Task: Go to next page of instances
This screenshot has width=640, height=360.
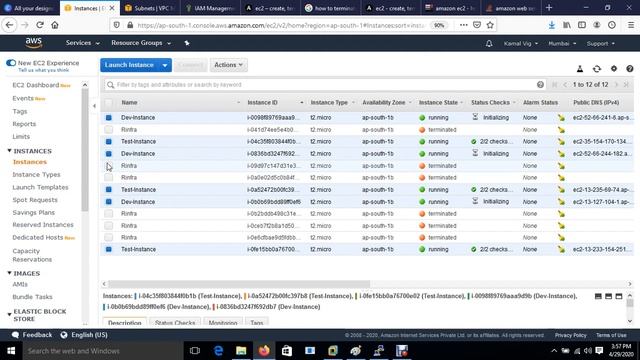Action: pos(616,84)
